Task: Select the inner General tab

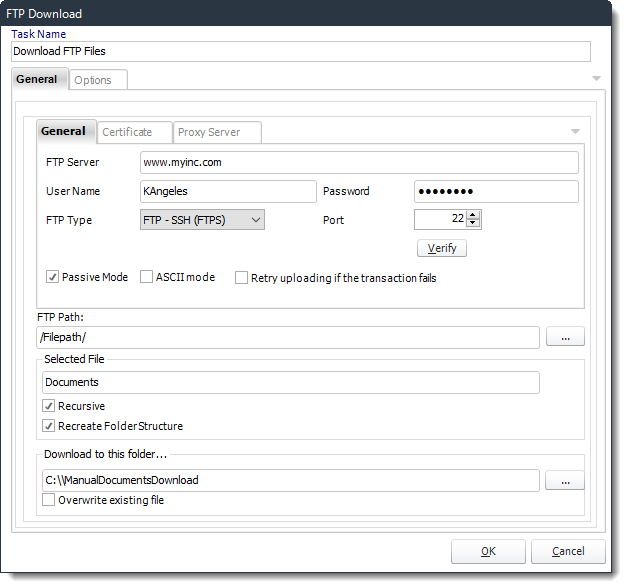Action: [x=66, y=131]
